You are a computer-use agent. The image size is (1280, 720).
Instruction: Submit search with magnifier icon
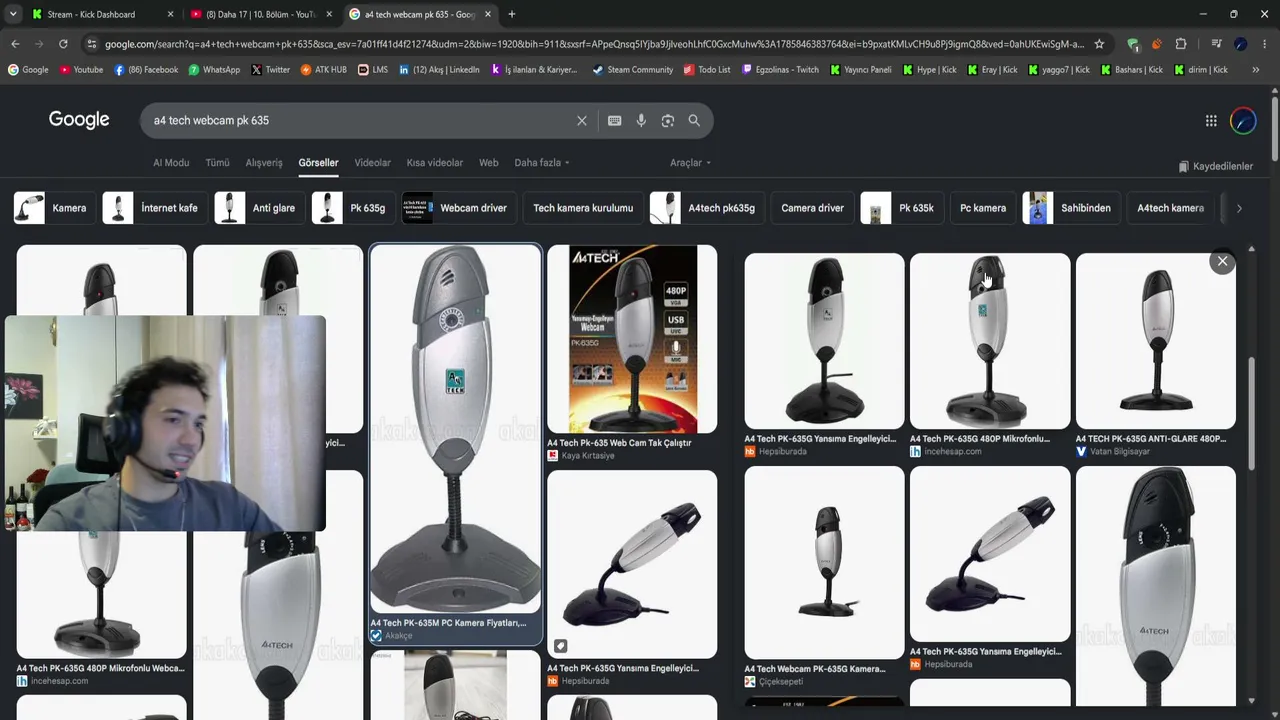click(694, 121)
